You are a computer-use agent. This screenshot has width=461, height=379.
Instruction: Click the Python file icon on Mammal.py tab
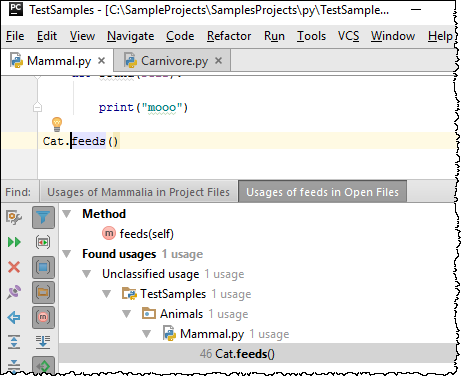click(x=16, y=60)
